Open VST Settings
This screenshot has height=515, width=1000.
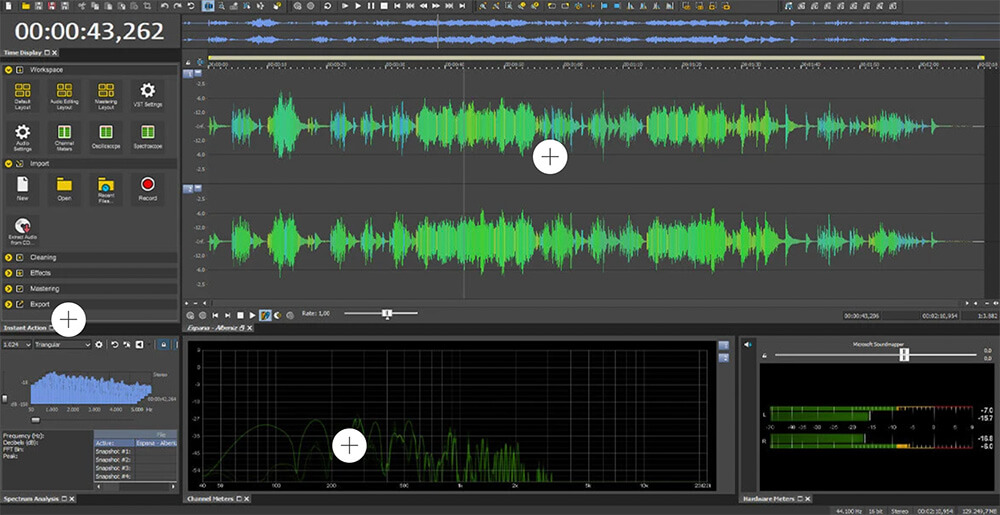pos(147,95)
